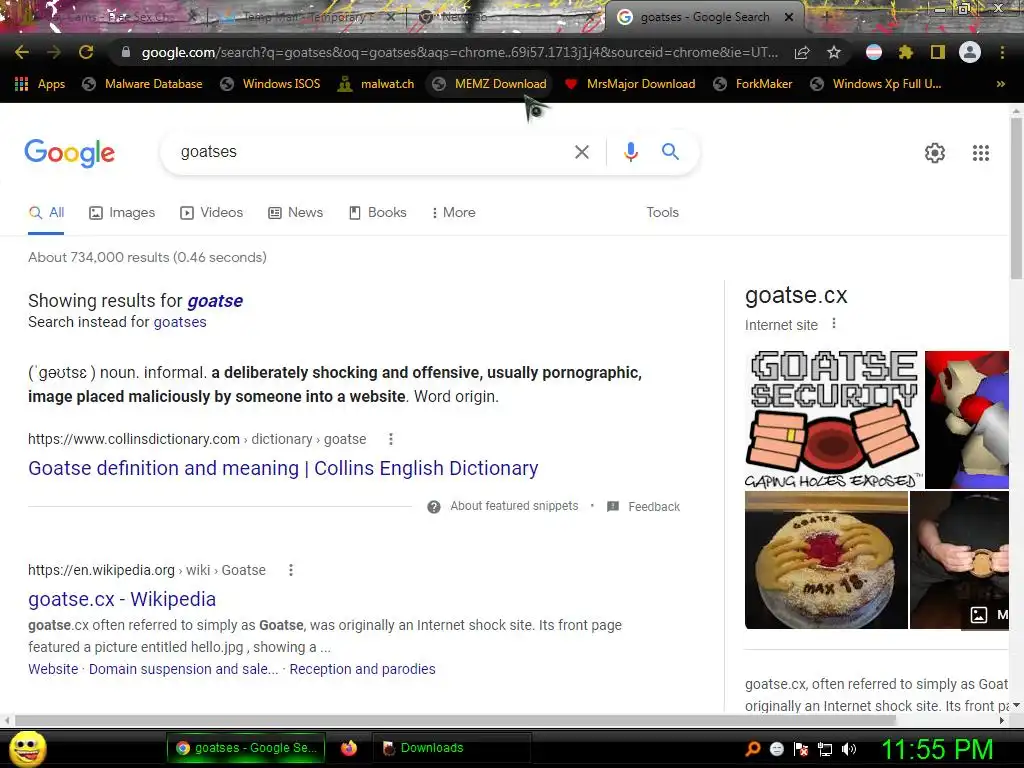This screenshot has width=1024, height=768.
Task: Open the Apps bookmark shortcut
Action: (40, 84)
